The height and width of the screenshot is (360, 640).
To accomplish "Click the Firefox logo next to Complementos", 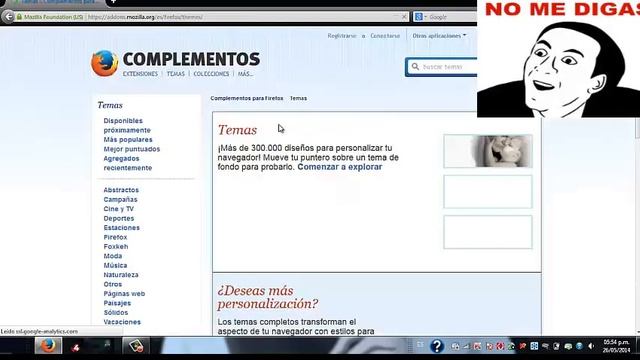I will point(104,63).
